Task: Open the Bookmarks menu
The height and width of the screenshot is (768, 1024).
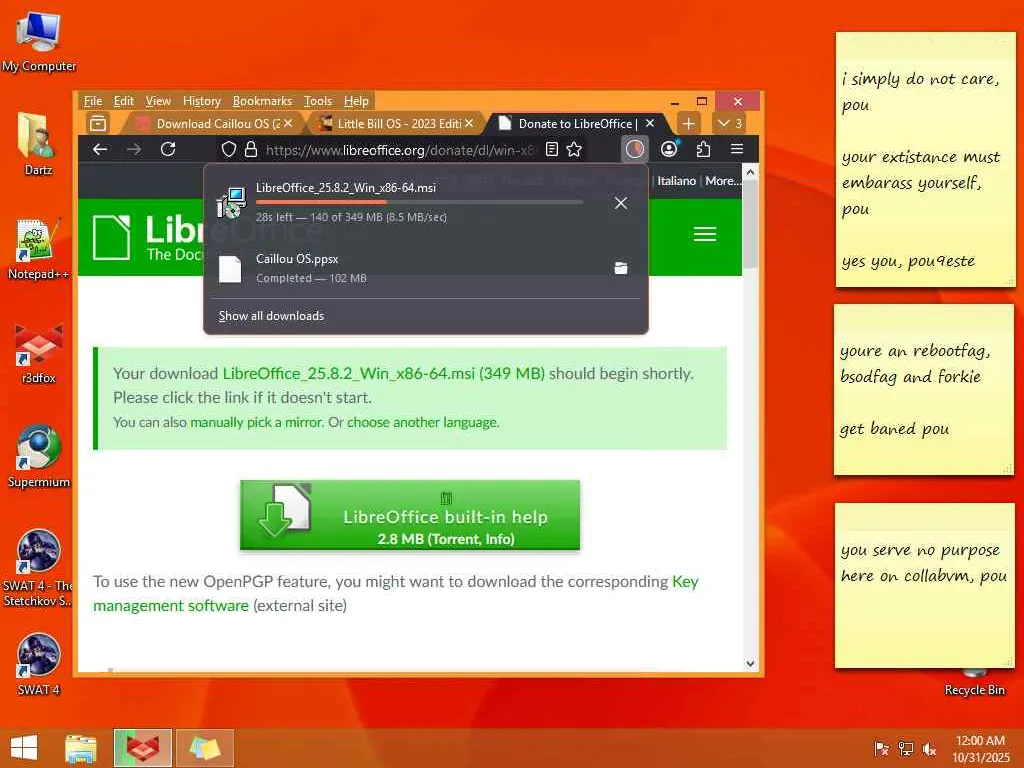Action: tap(262, 101)
